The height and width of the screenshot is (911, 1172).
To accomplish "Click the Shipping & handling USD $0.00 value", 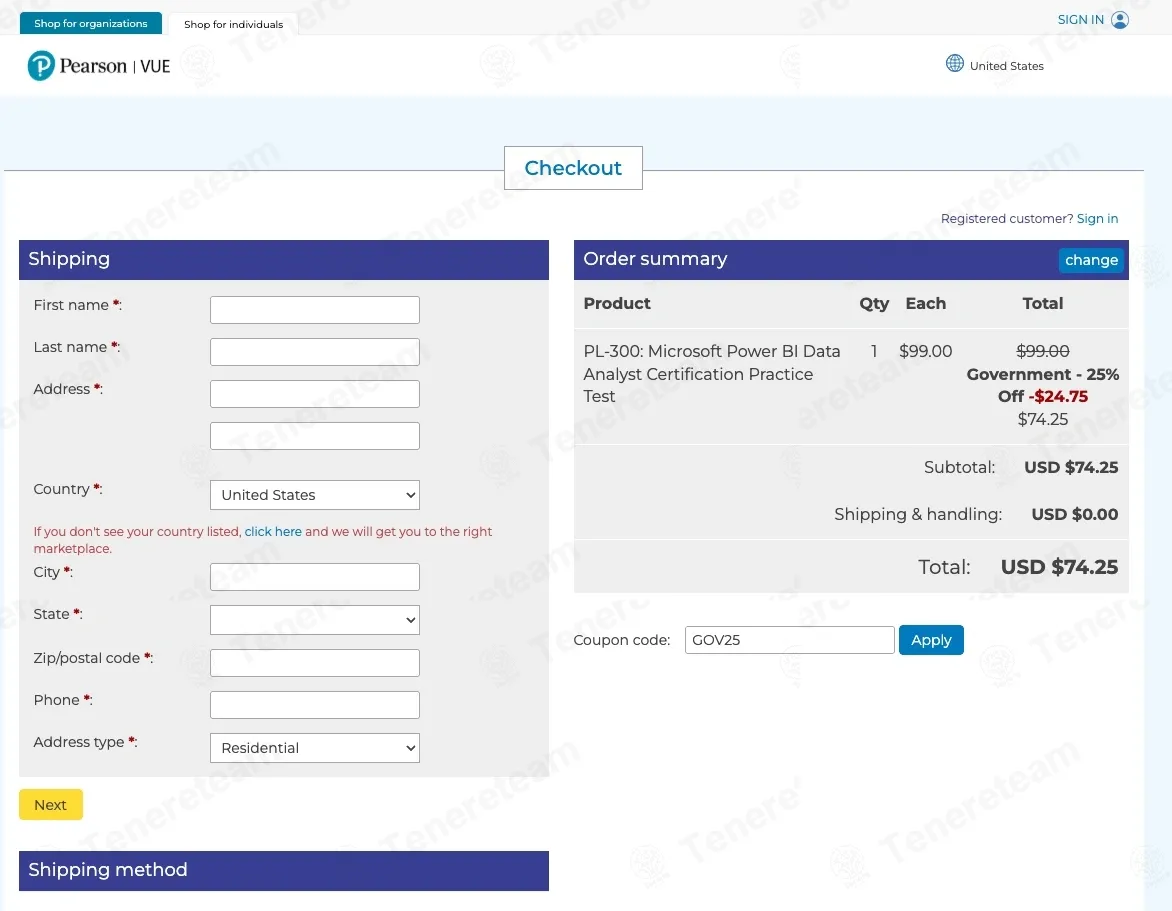I will (x=1075, y=514).
